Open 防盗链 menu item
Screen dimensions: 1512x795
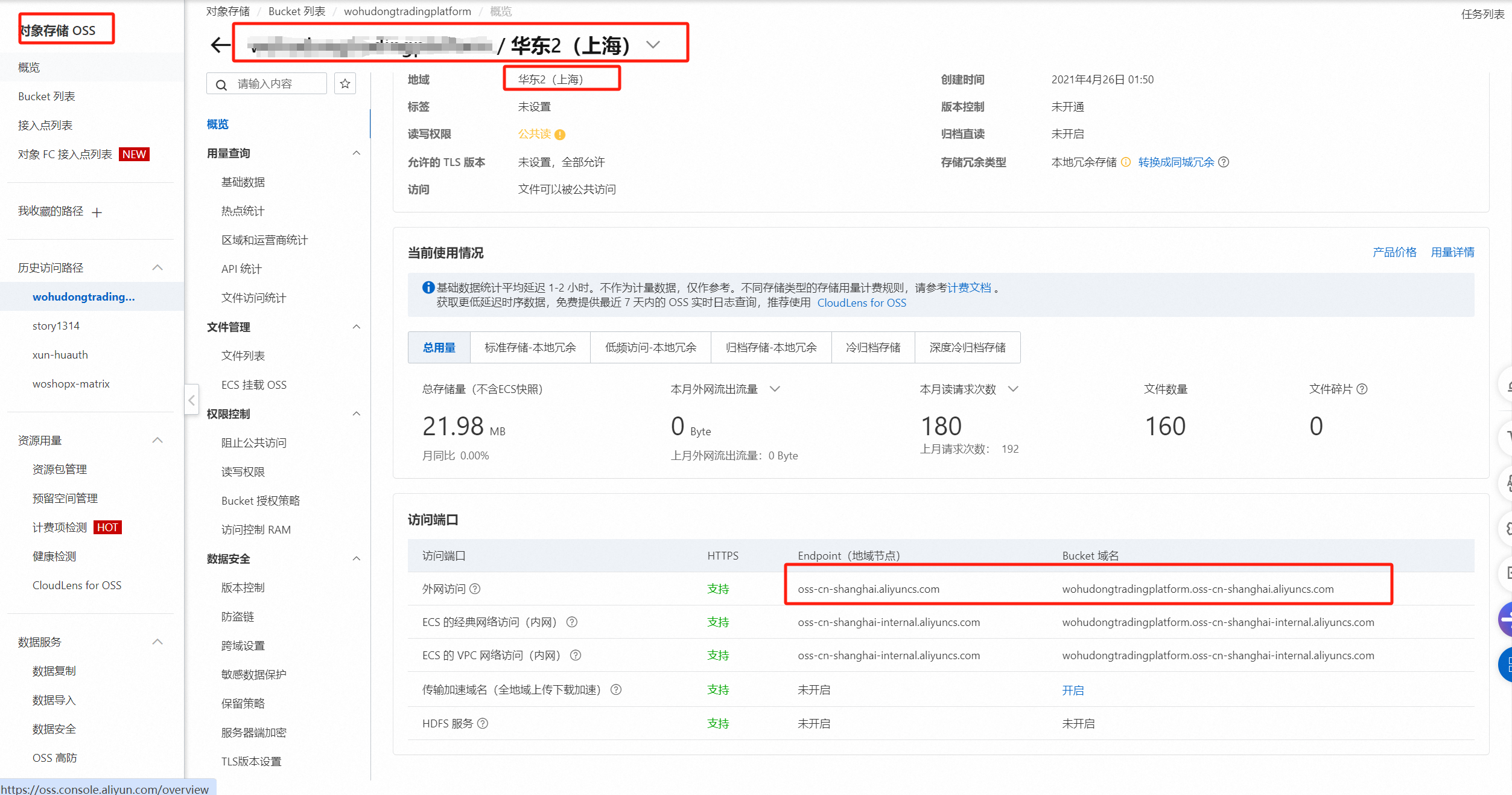coord(238,617)
